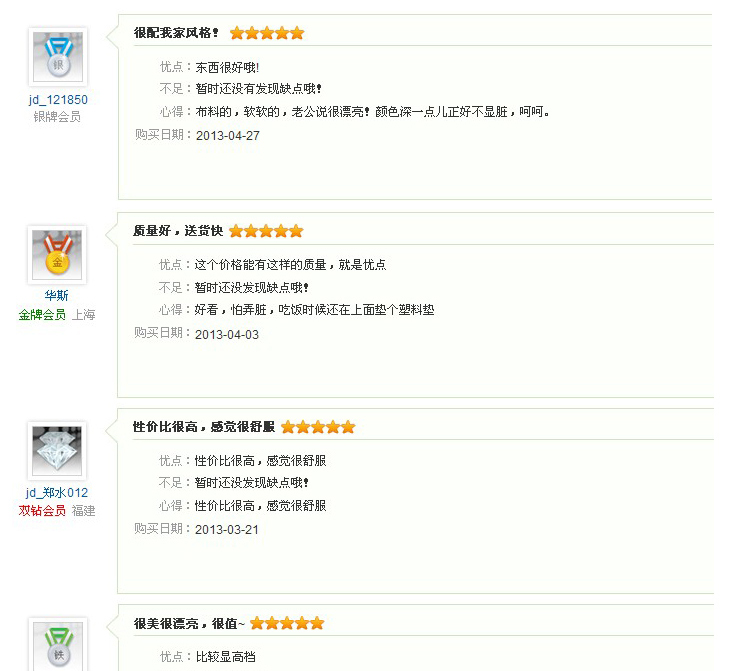
Task: Open review title 性价比很高，感觉很舒服
Action: pos(204,427)
